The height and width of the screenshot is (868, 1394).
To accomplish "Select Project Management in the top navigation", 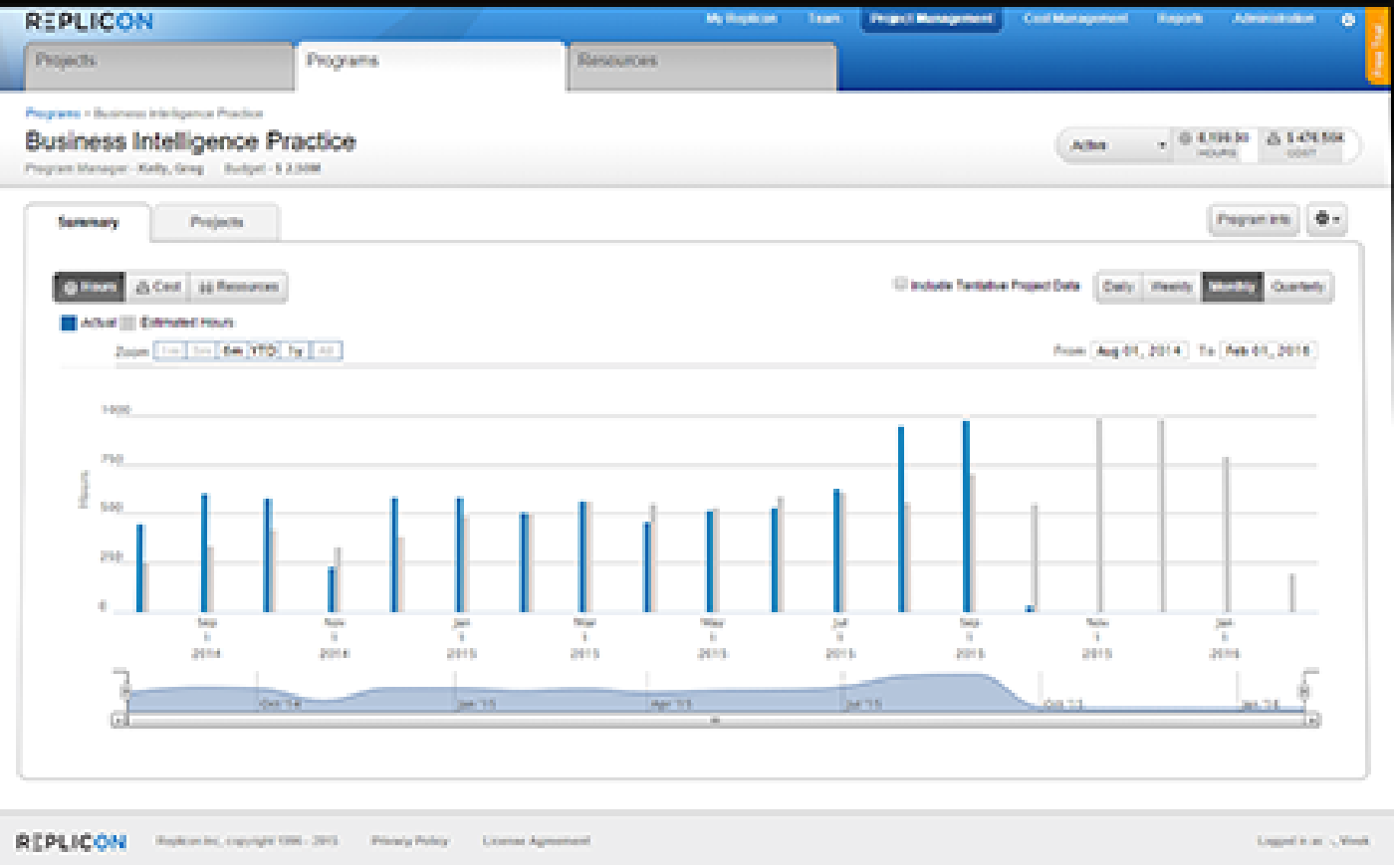I will (x=931, y=18).
